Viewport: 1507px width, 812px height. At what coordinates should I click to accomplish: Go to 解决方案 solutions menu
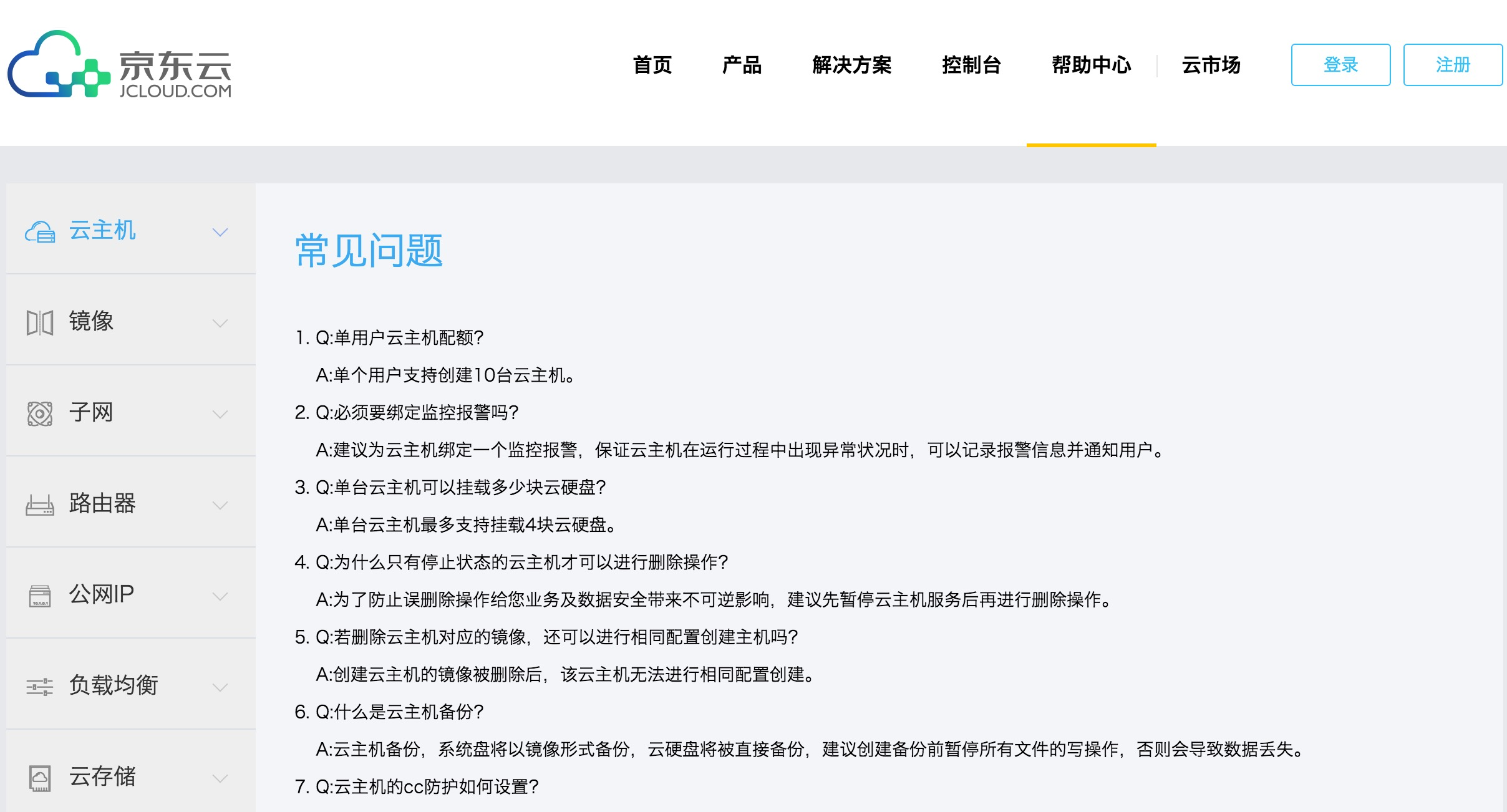[851, 65]
